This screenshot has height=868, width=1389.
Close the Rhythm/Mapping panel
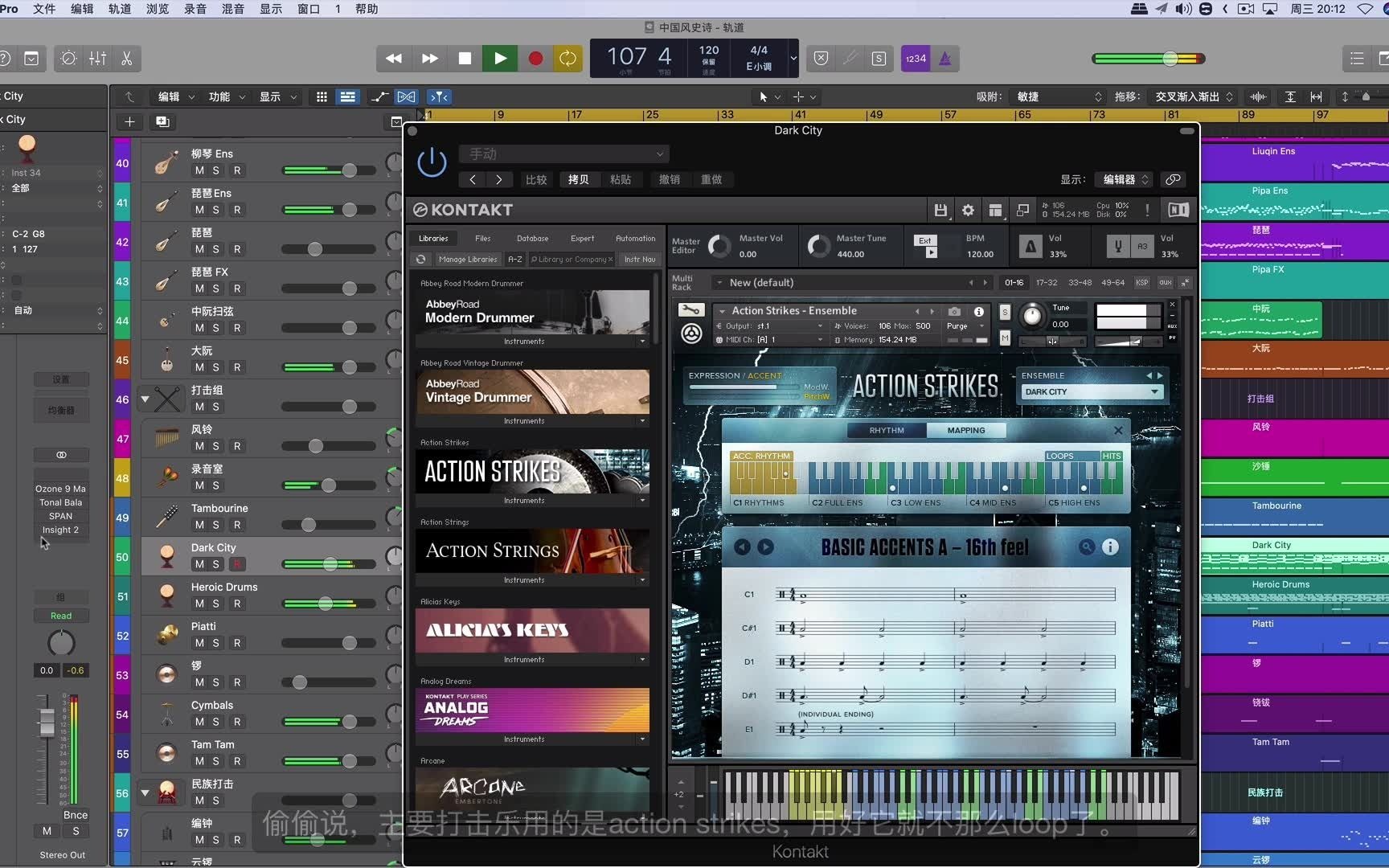(1118, 431)
